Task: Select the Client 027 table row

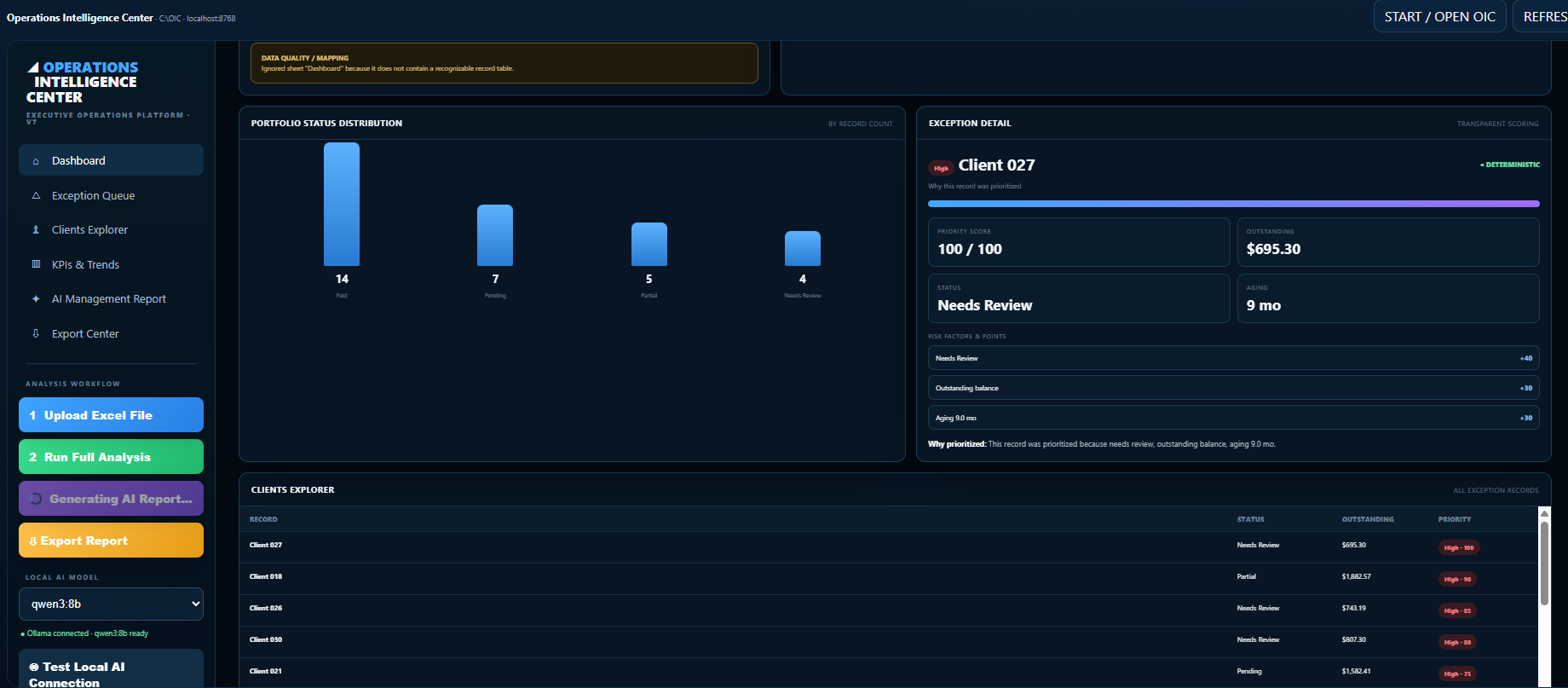Action: pyautogui.click(x=889, y=547)
